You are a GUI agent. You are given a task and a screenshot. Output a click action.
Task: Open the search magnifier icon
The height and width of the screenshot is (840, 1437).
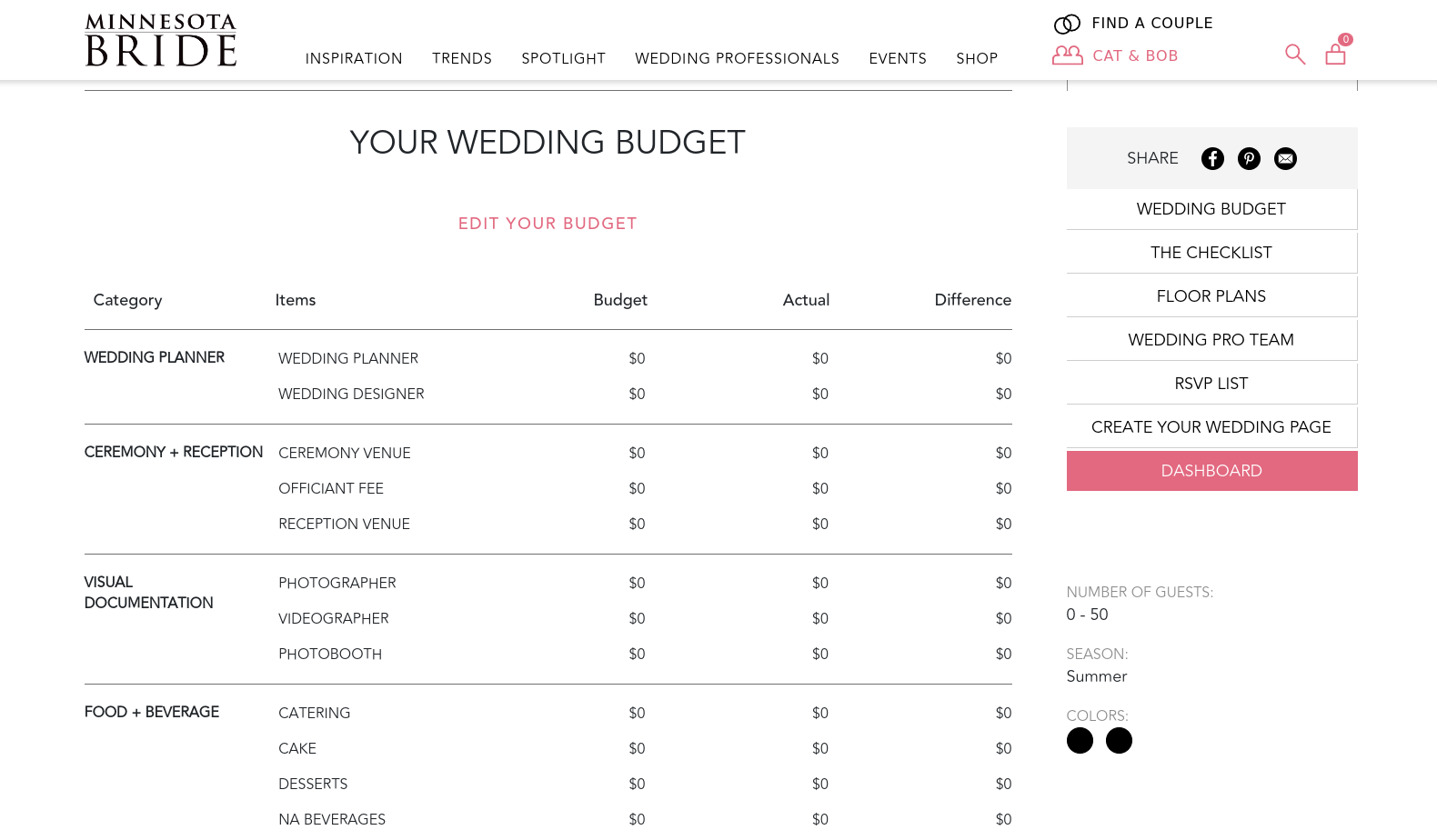pyautogui.click(x=1295, y=55)
